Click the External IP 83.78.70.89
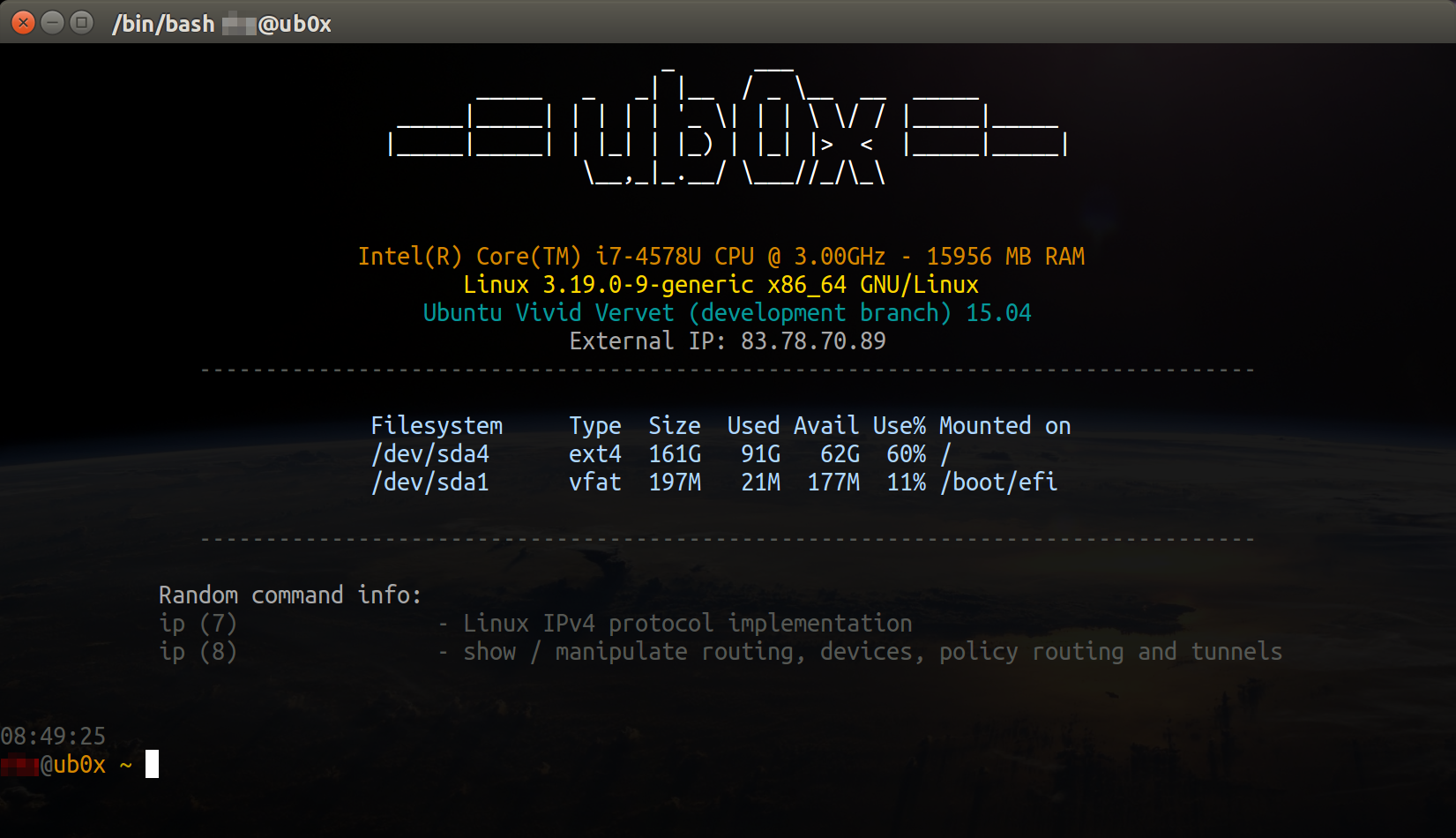1456x838 pixels. pos(813,341)
